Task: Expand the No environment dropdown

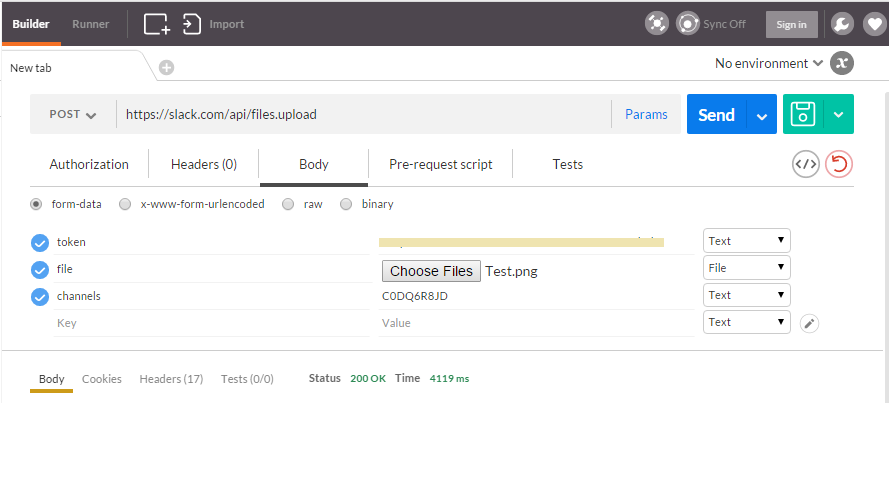Action: (769, 63)
